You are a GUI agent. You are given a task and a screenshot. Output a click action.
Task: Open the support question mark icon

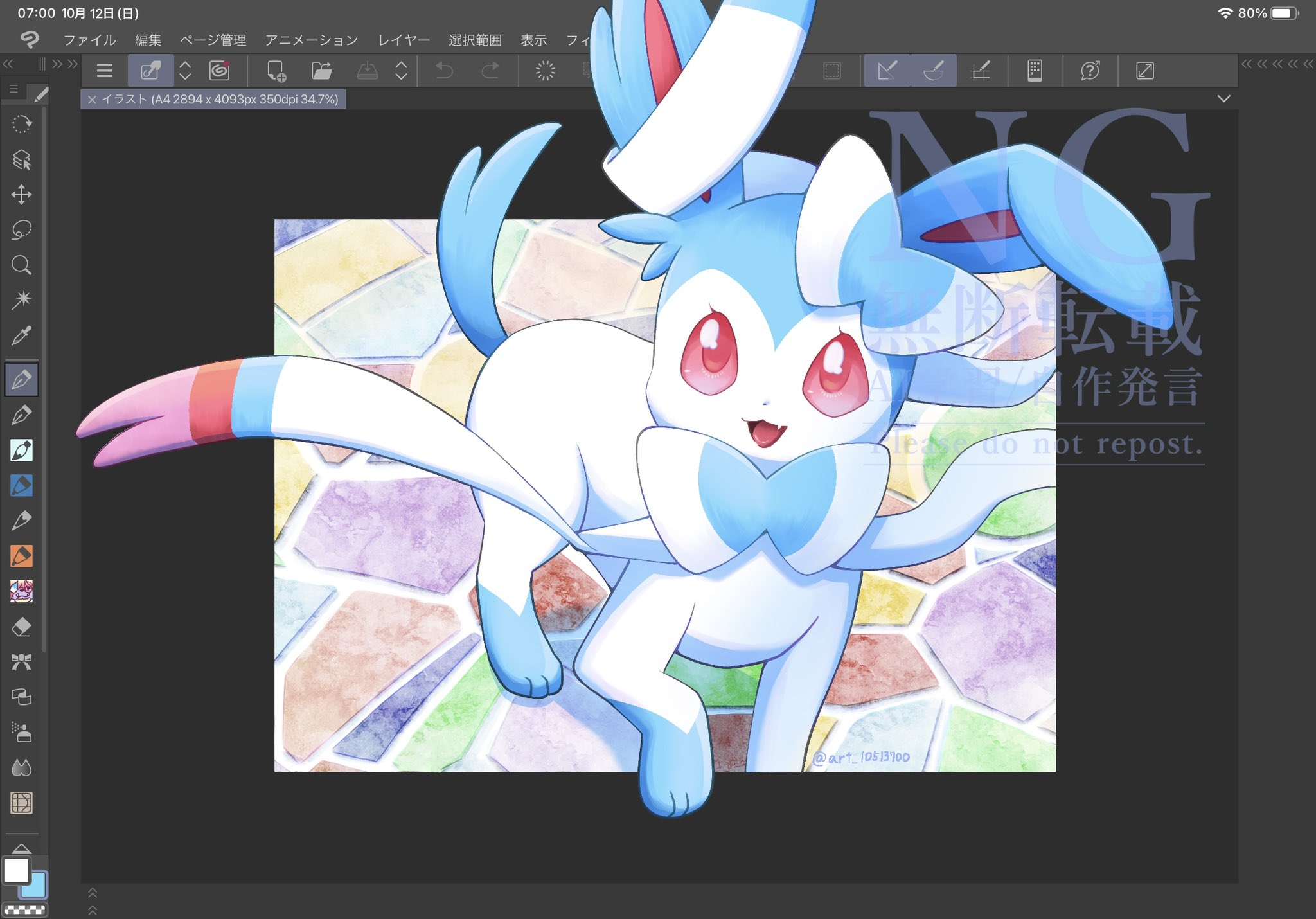click(1090, 71)
